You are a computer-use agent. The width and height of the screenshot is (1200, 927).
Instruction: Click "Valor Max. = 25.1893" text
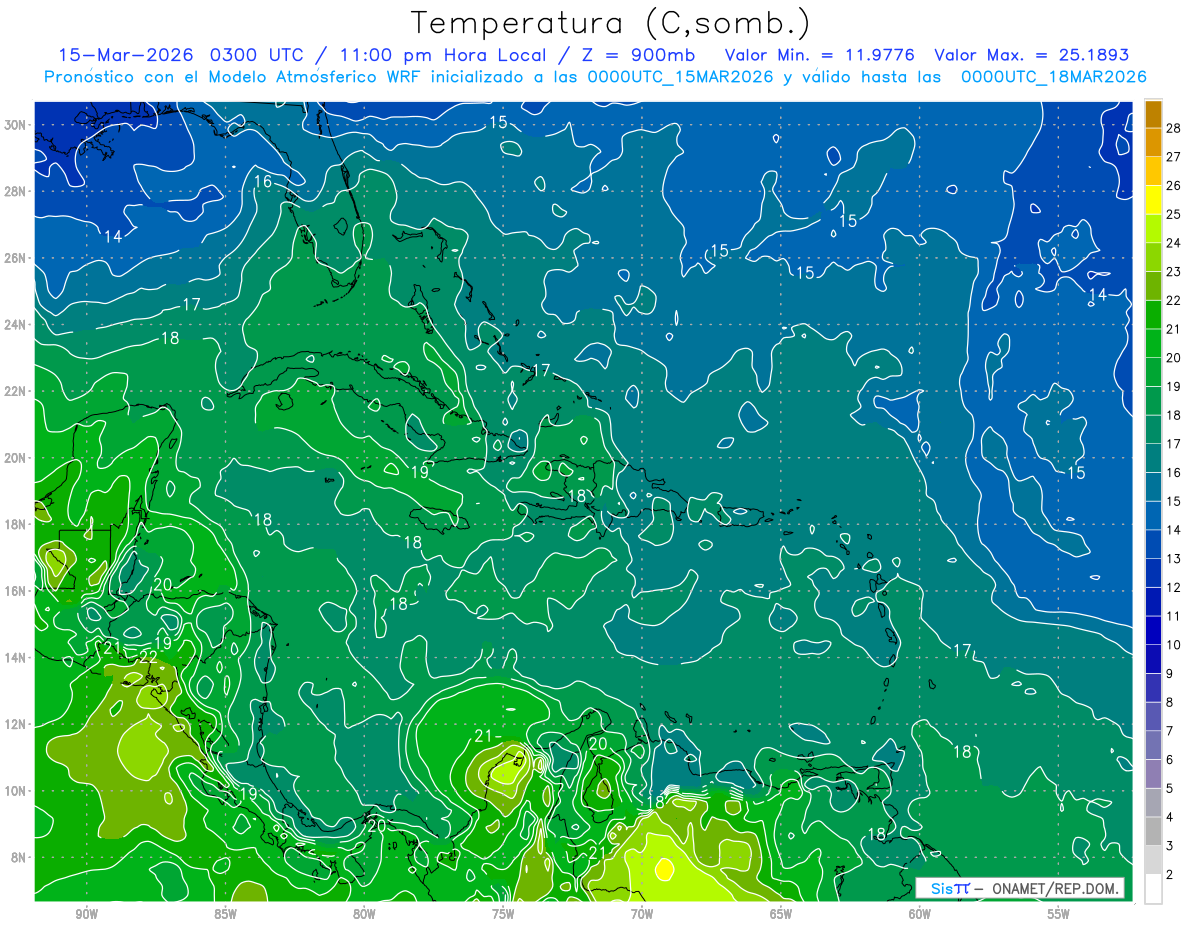1030,55
